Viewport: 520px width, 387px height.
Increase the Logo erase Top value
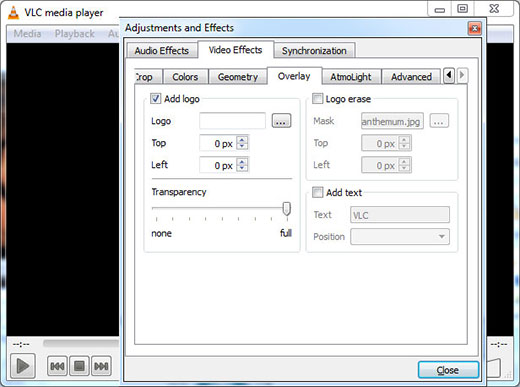tap(404, 140)
